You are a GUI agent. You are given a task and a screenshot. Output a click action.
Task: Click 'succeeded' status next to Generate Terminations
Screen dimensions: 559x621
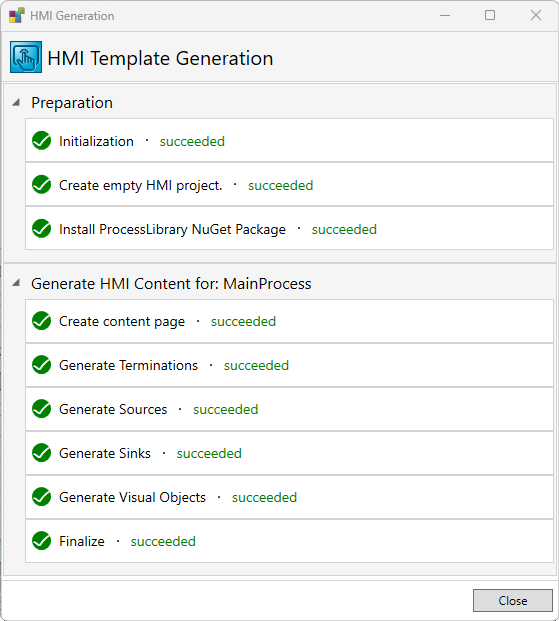(x=256, y=366)
